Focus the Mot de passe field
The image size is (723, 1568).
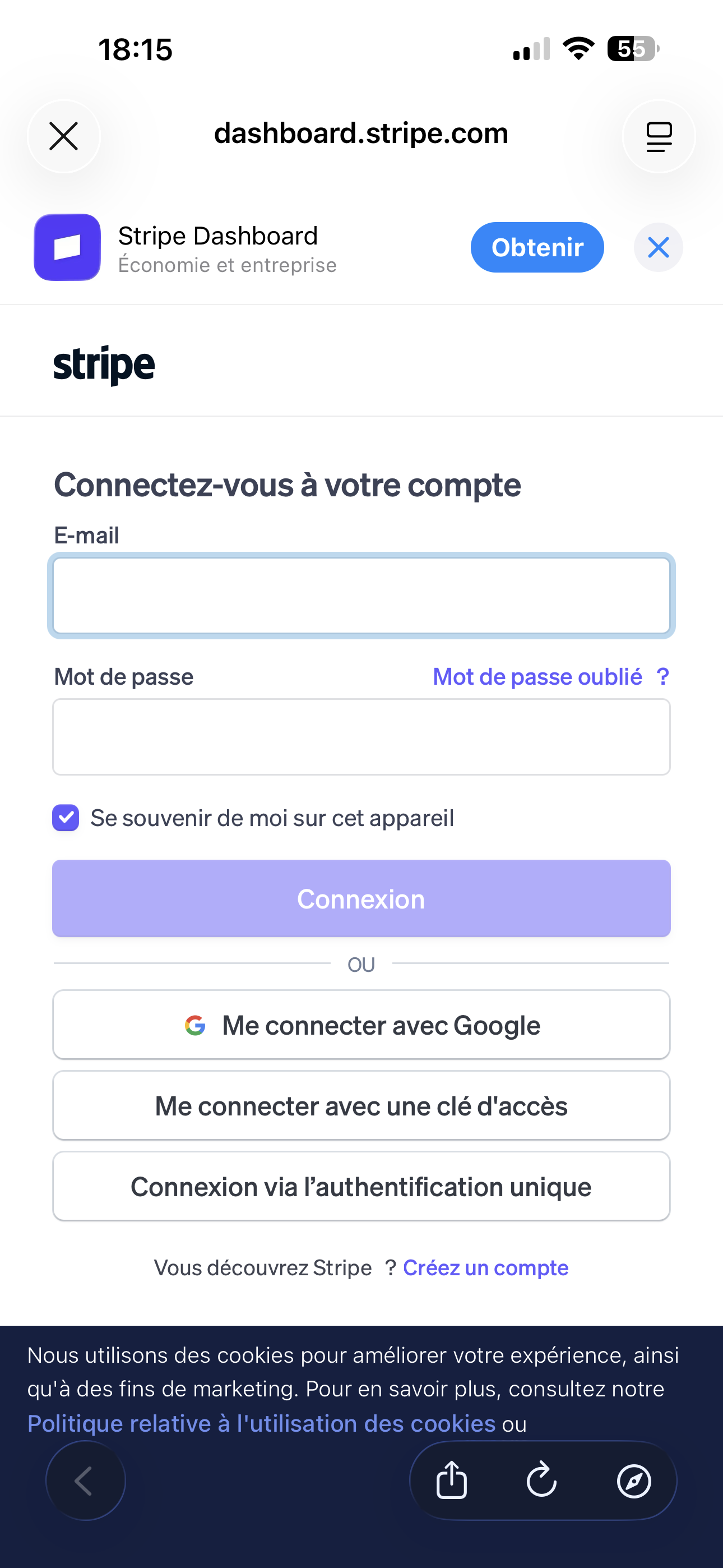[x=361, y=736]
